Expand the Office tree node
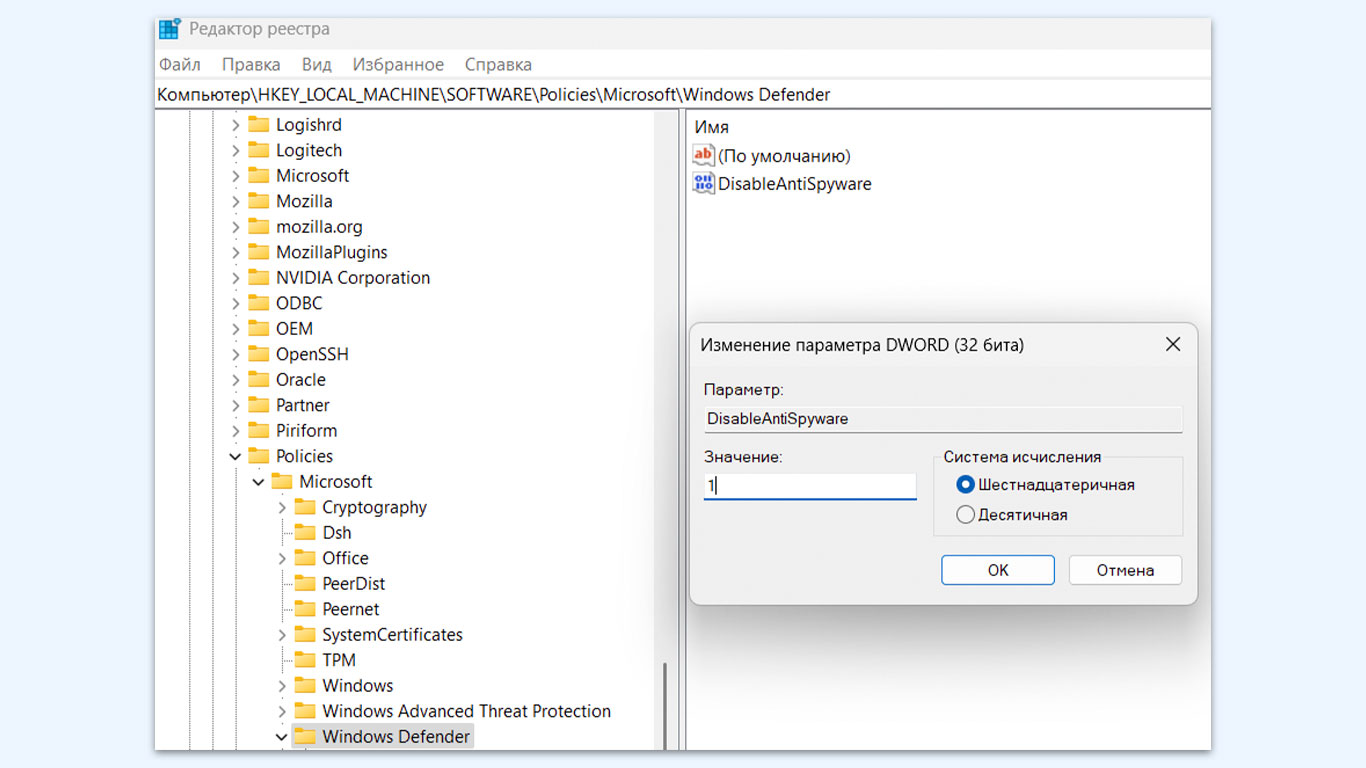This screenshot has height=768, width=1366. pos(282,558)
